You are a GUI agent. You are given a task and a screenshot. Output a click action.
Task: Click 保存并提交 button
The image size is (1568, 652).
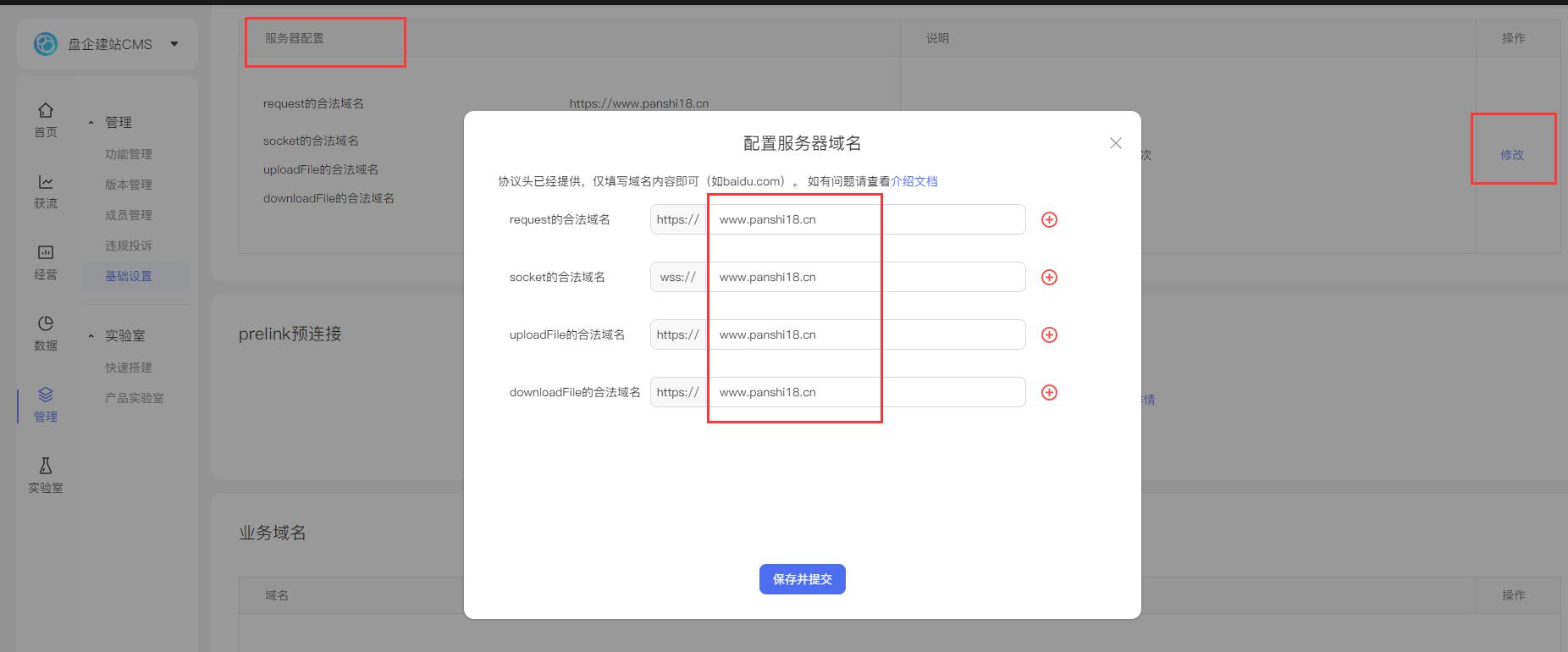pos(803,579)
